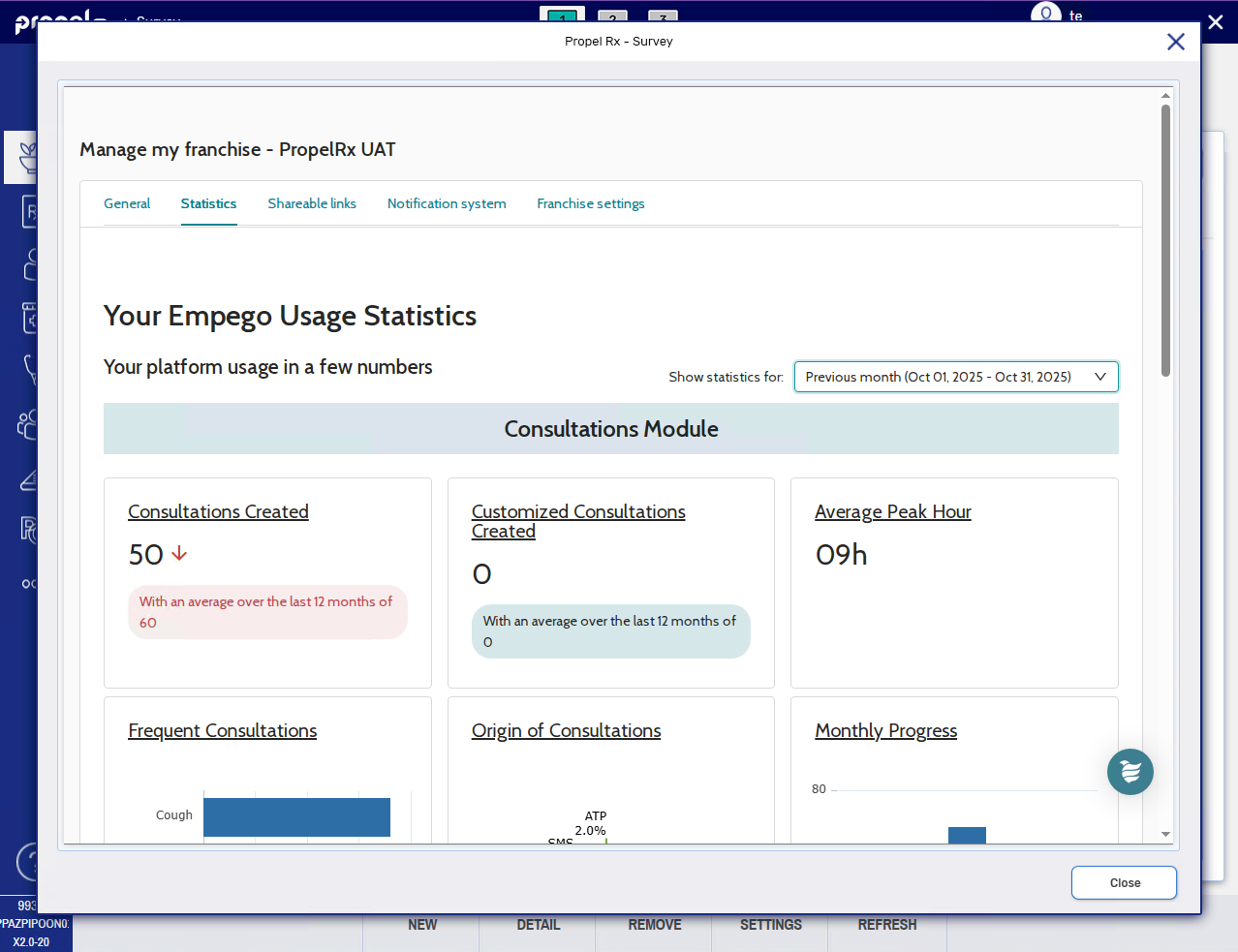Select the Franchise settings tab
Screen dimensions: 1238x952
point(590,203)
